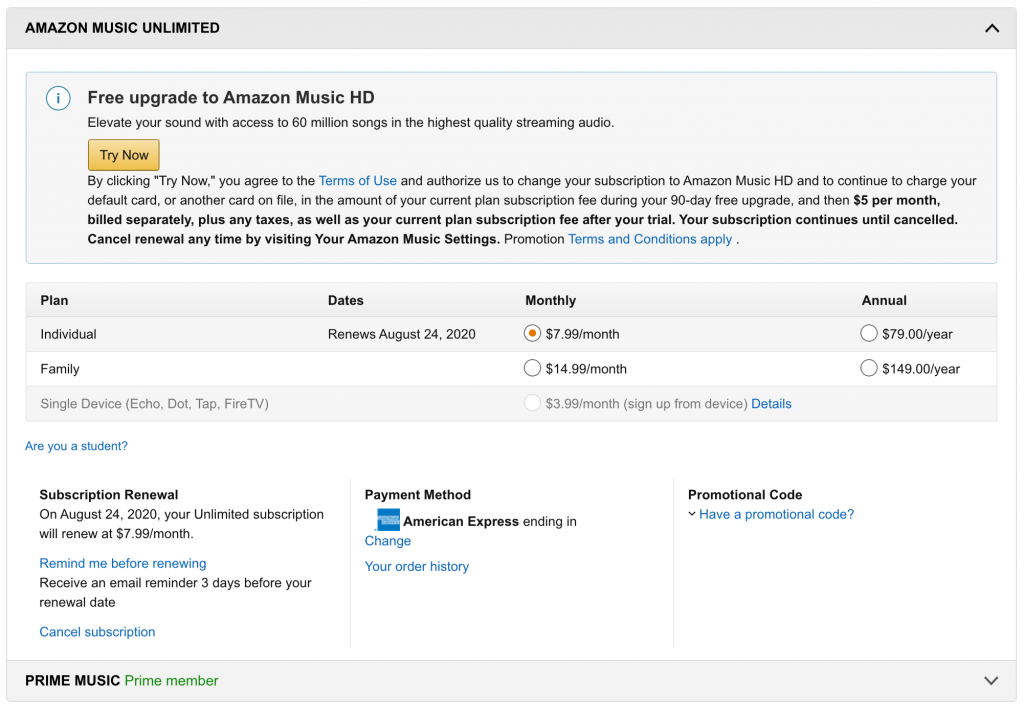This screenshot has height=709, width=1024.
Task: Choose Family $149.00/year annual plan
Action: tap(869, 368)
